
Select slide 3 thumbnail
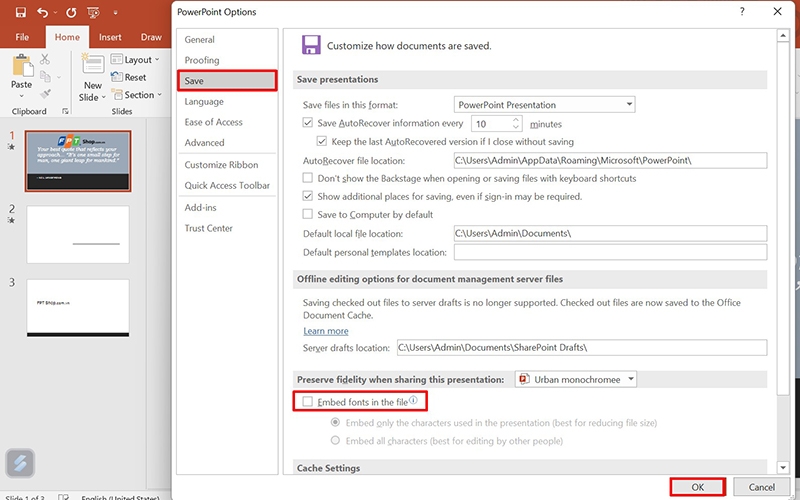coord(78,308)
